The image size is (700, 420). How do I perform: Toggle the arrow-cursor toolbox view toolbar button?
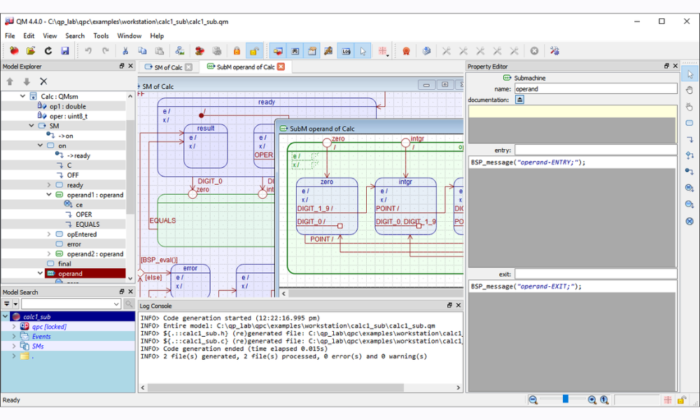click(x=362, y=51)
